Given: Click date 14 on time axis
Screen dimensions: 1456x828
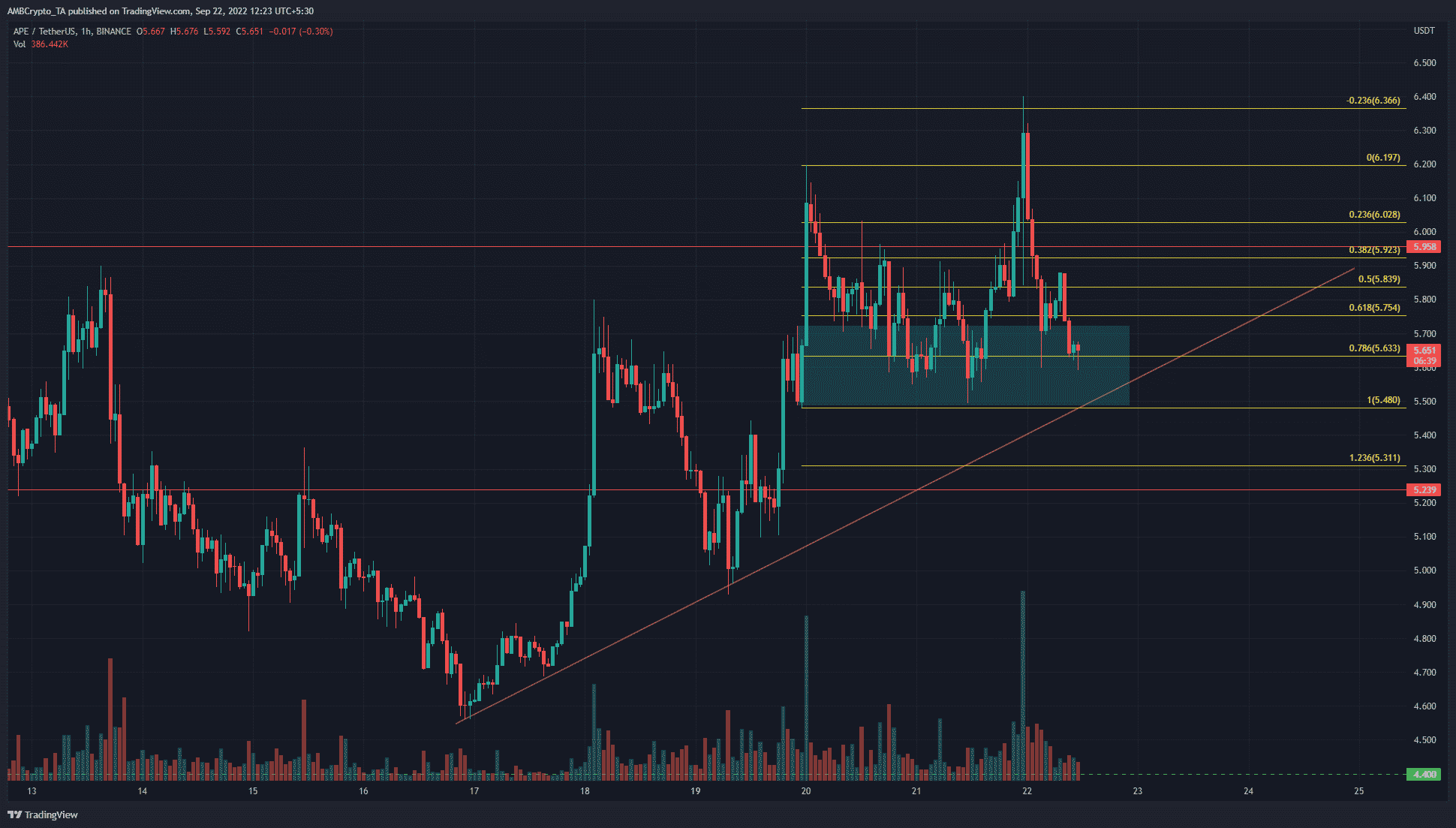Looking at the screenshot, I should [x=143, y=791].
